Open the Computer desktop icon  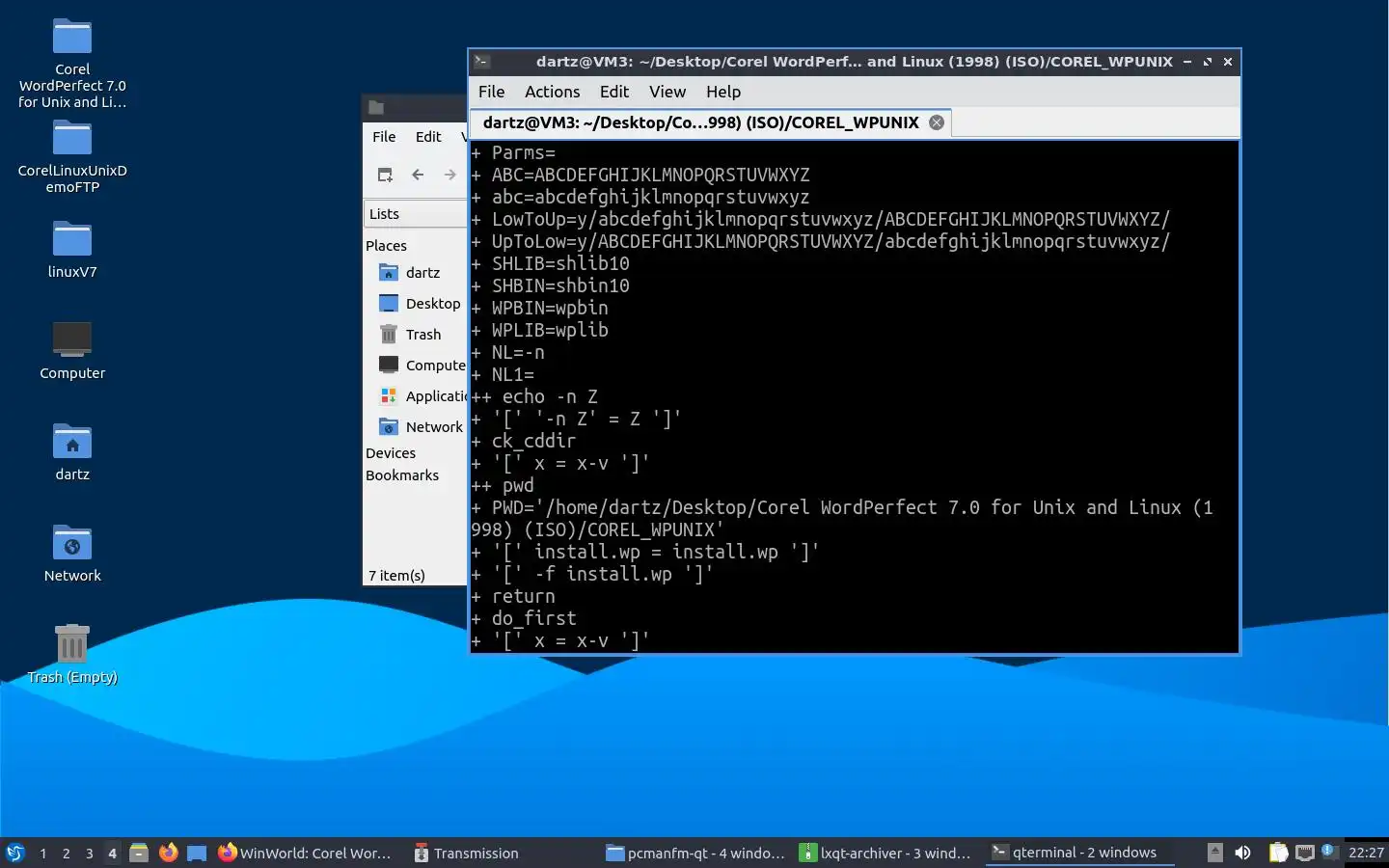point(72,350)
